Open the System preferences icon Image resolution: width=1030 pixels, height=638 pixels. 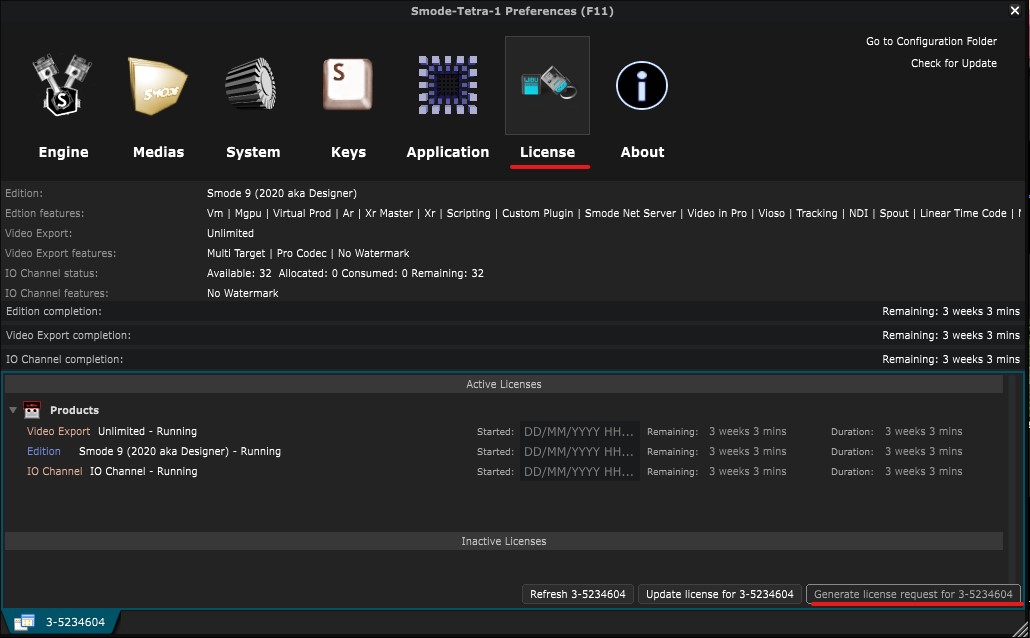[251, 84]
